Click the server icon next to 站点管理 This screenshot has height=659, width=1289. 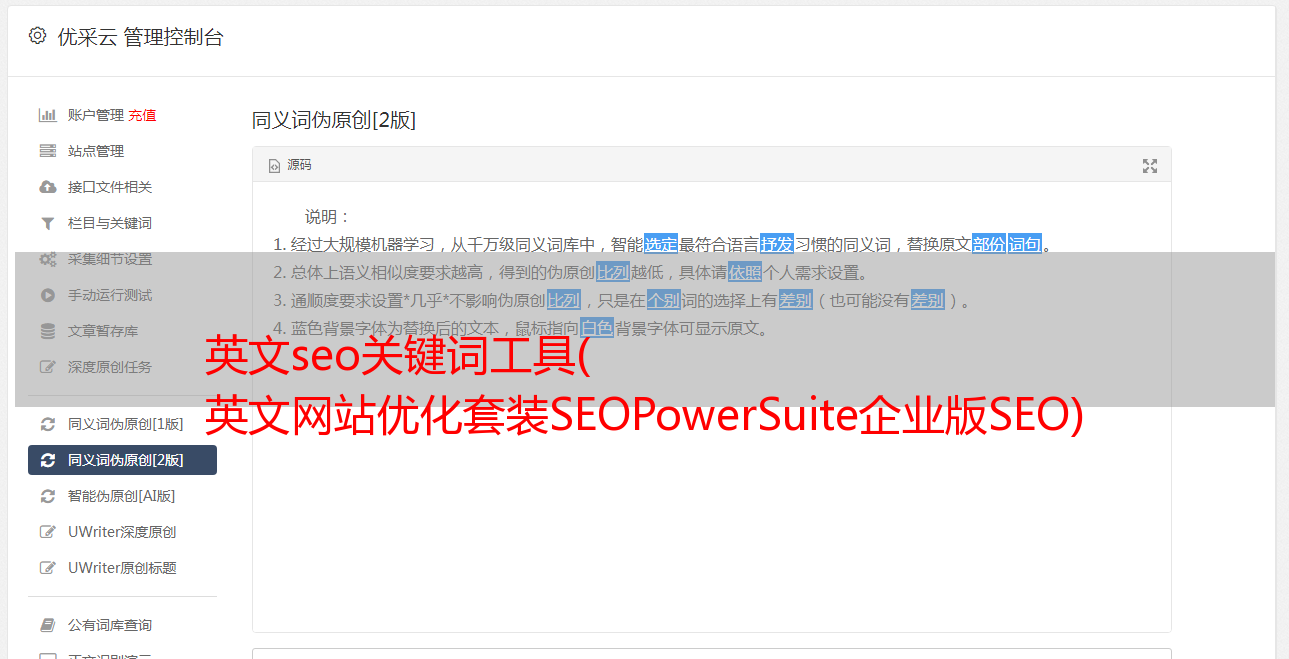(x=47, y=151)
